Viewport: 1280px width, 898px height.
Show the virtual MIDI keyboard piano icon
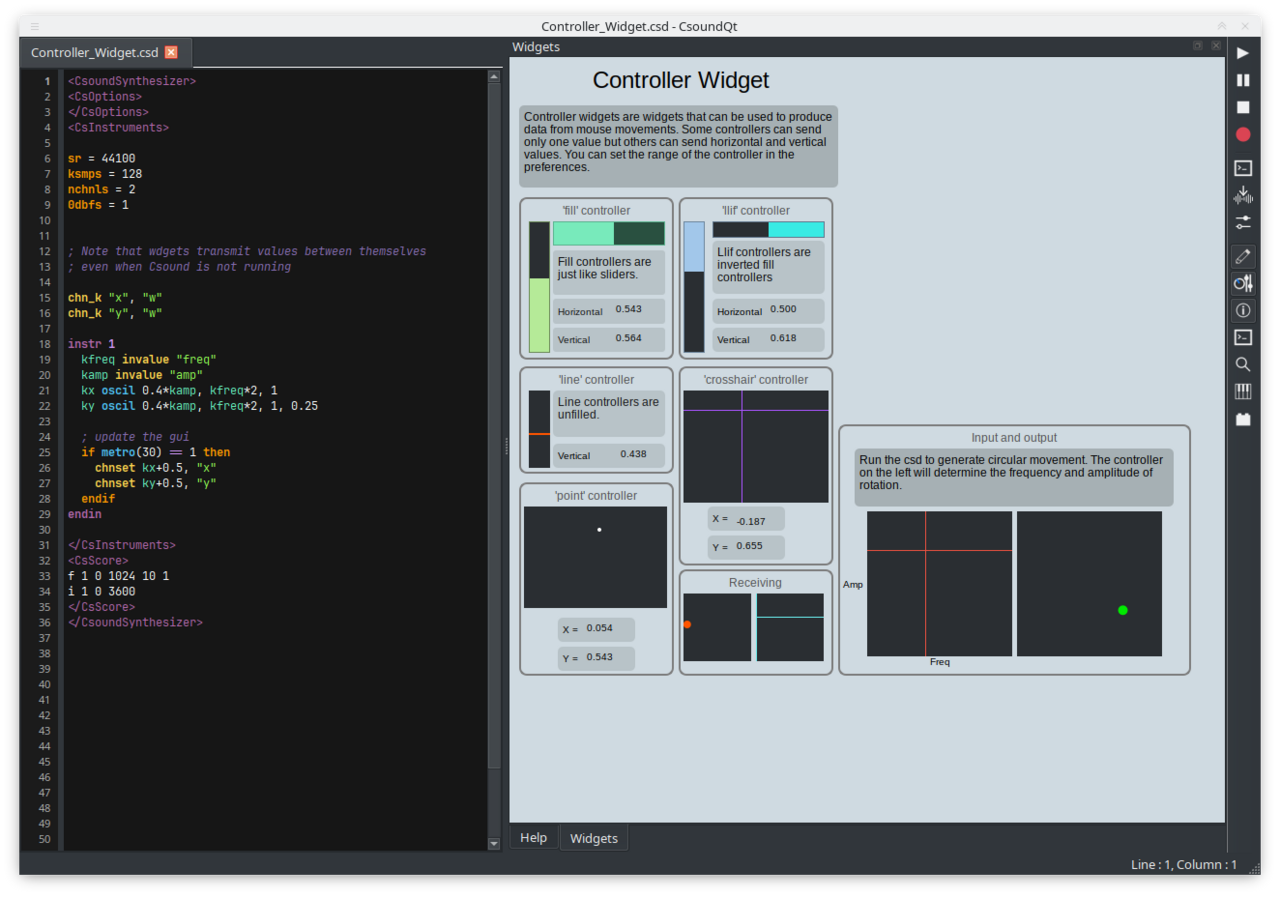click(1243, 392)
